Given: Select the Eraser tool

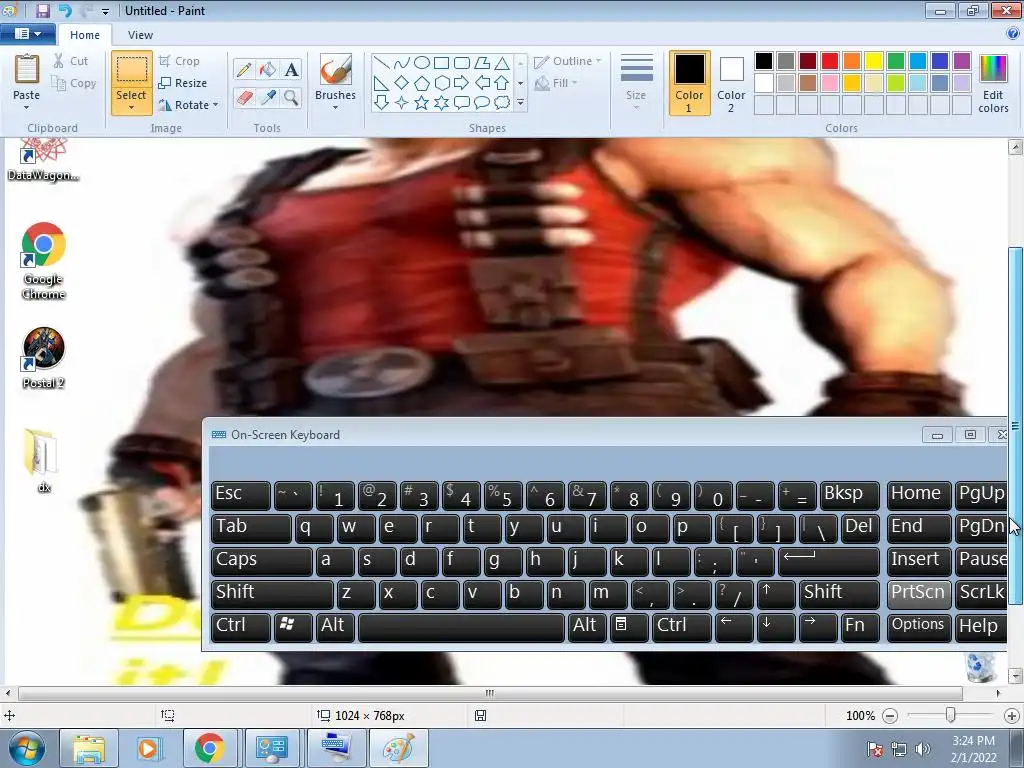Looking at the screenshot, I should coord(244,98).
